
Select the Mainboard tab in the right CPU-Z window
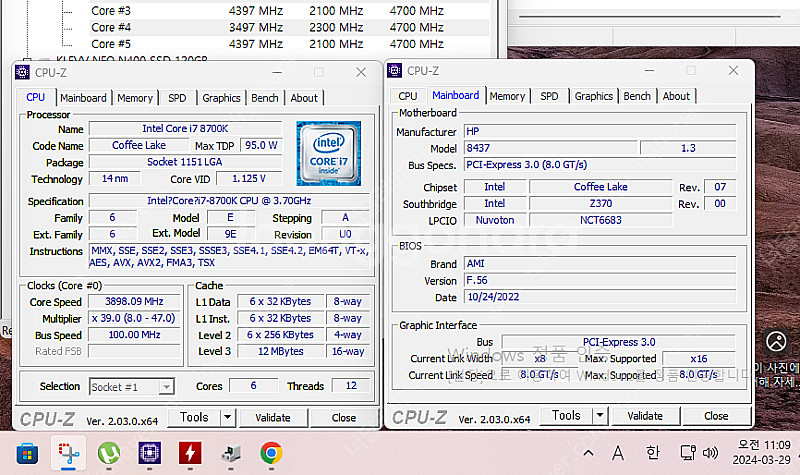[x=456, y=95]
